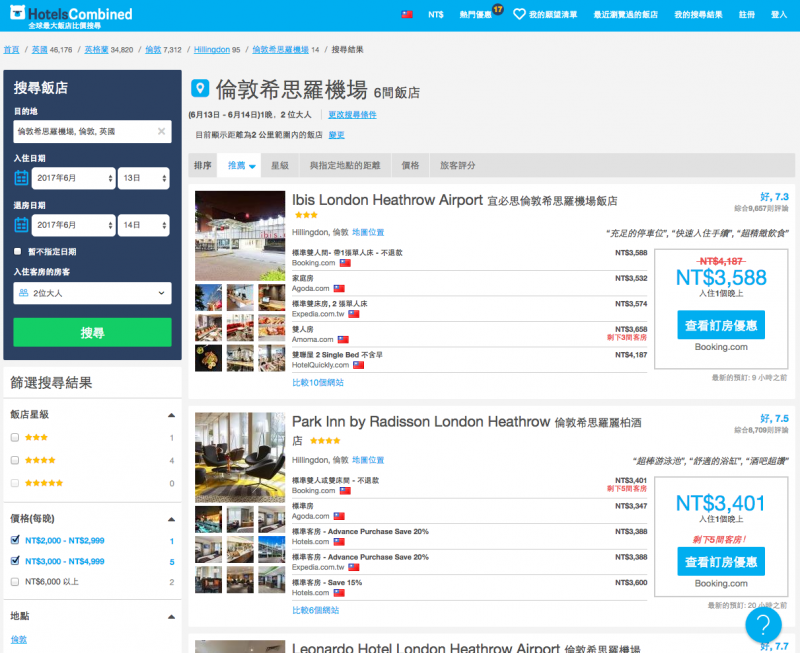Open the Park Inn 地圖位置 link
The width and height of the screenshot is (800, 653).
click(x=368, y=460)
